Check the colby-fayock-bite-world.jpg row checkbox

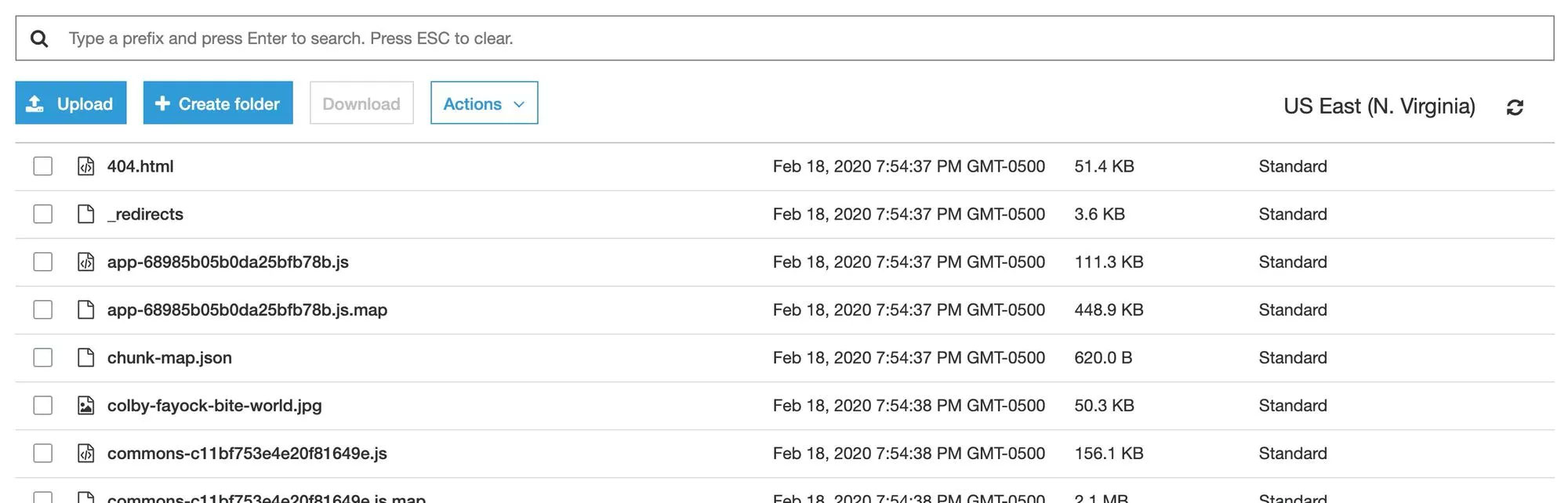pyautogui.click(x=43, y=405)
